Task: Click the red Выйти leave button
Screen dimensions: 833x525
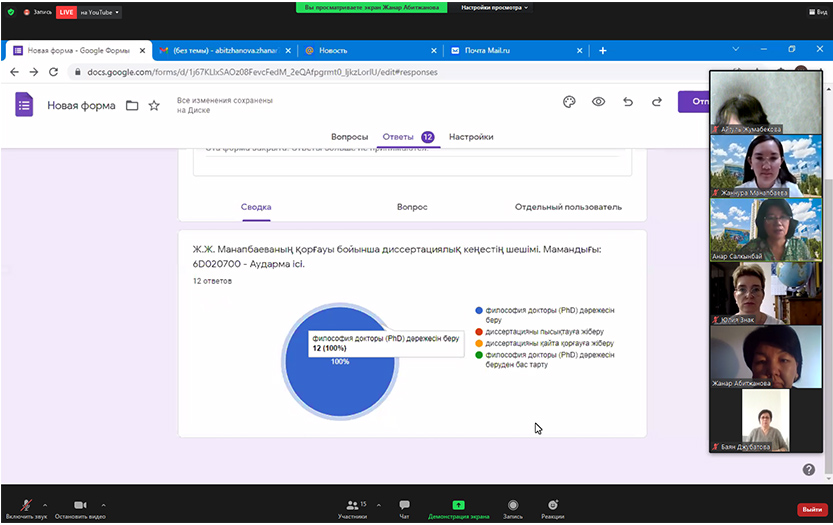Action: [811, 509]
